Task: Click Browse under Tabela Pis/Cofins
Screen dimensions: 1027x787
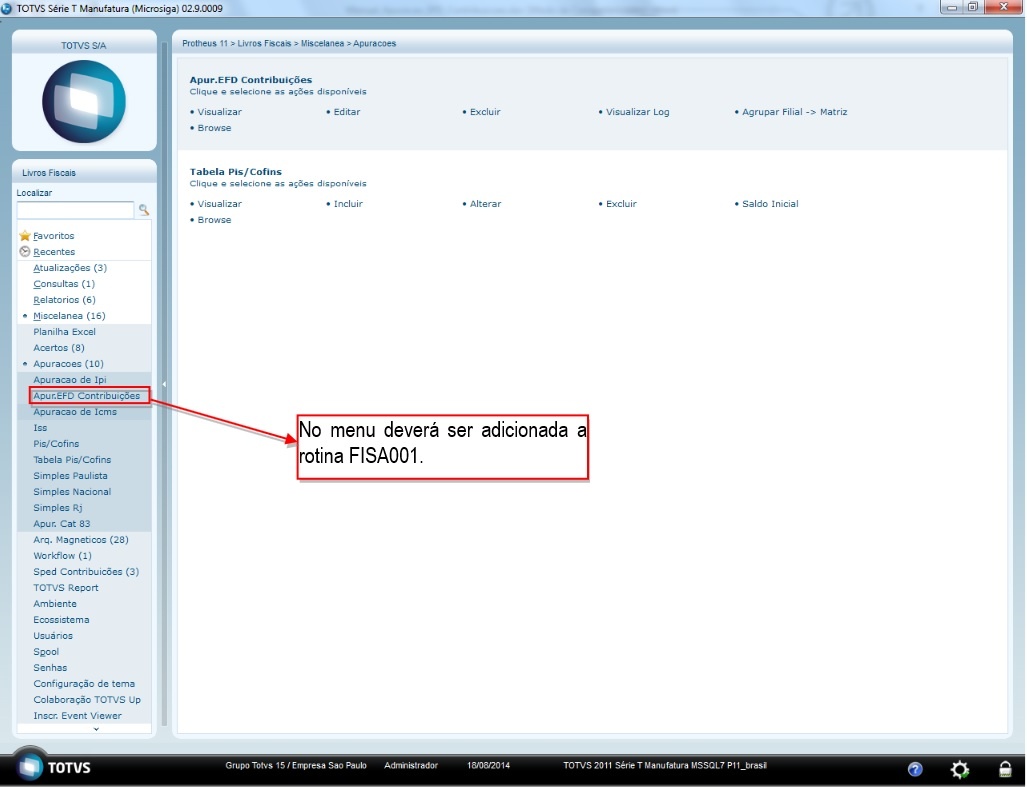Action: click(214, 220)
